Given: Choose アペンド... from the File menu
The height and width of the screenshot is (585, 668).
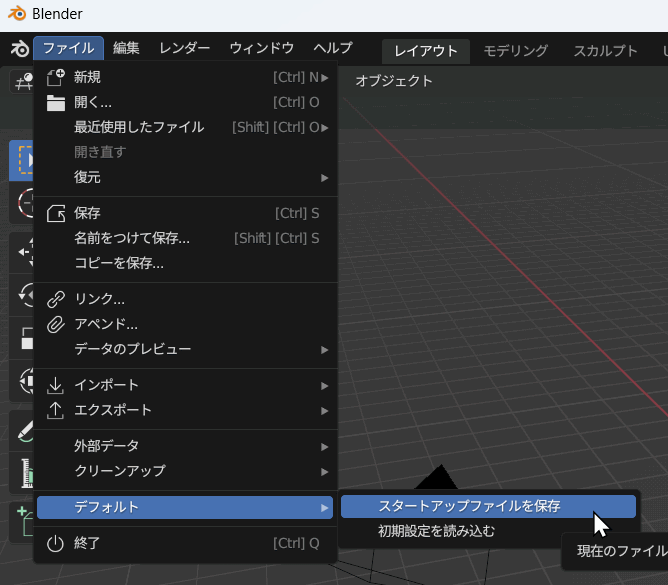Looking at the screenshot, I should pos(185,324).
